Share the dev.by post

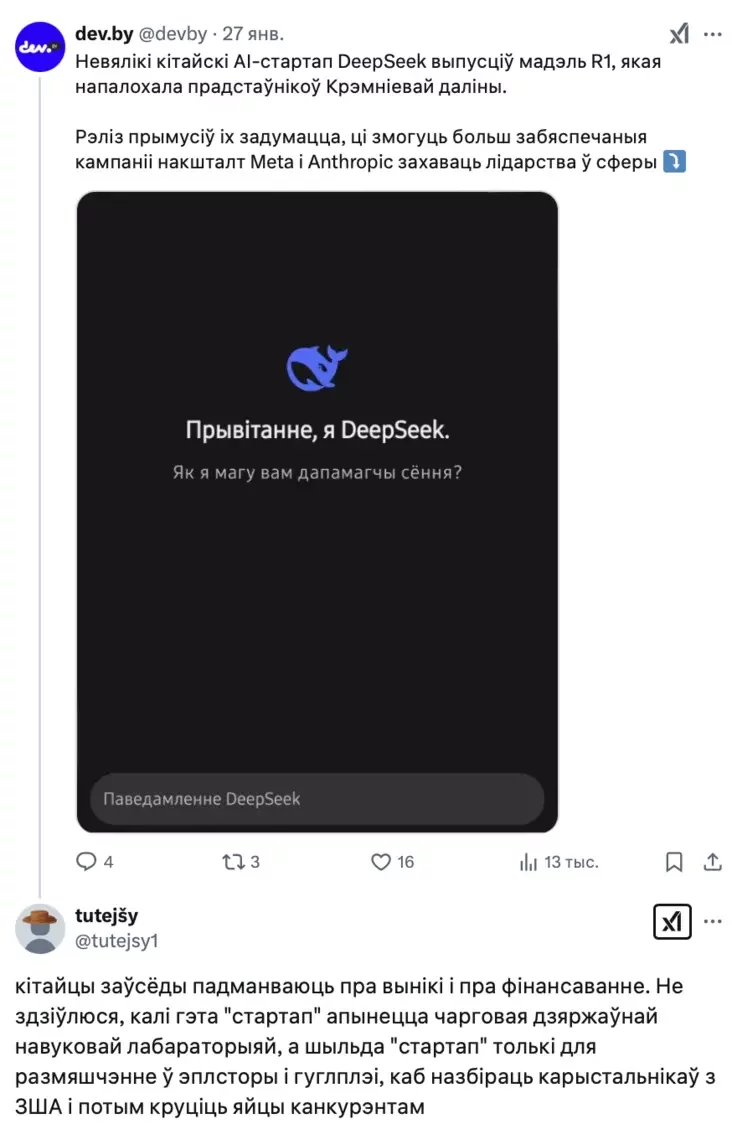[x=713, y=861]
